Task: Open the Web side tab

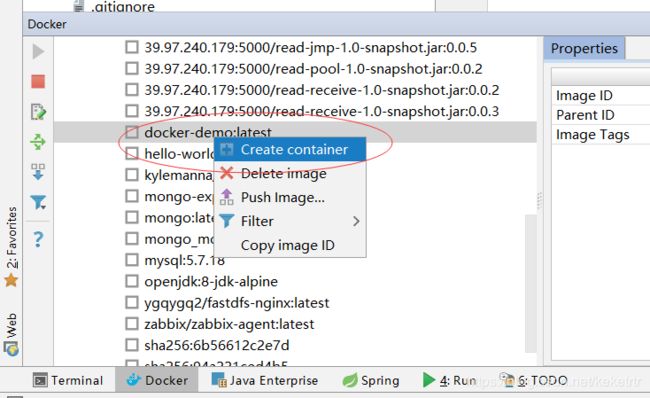Action: coord(11,335)
